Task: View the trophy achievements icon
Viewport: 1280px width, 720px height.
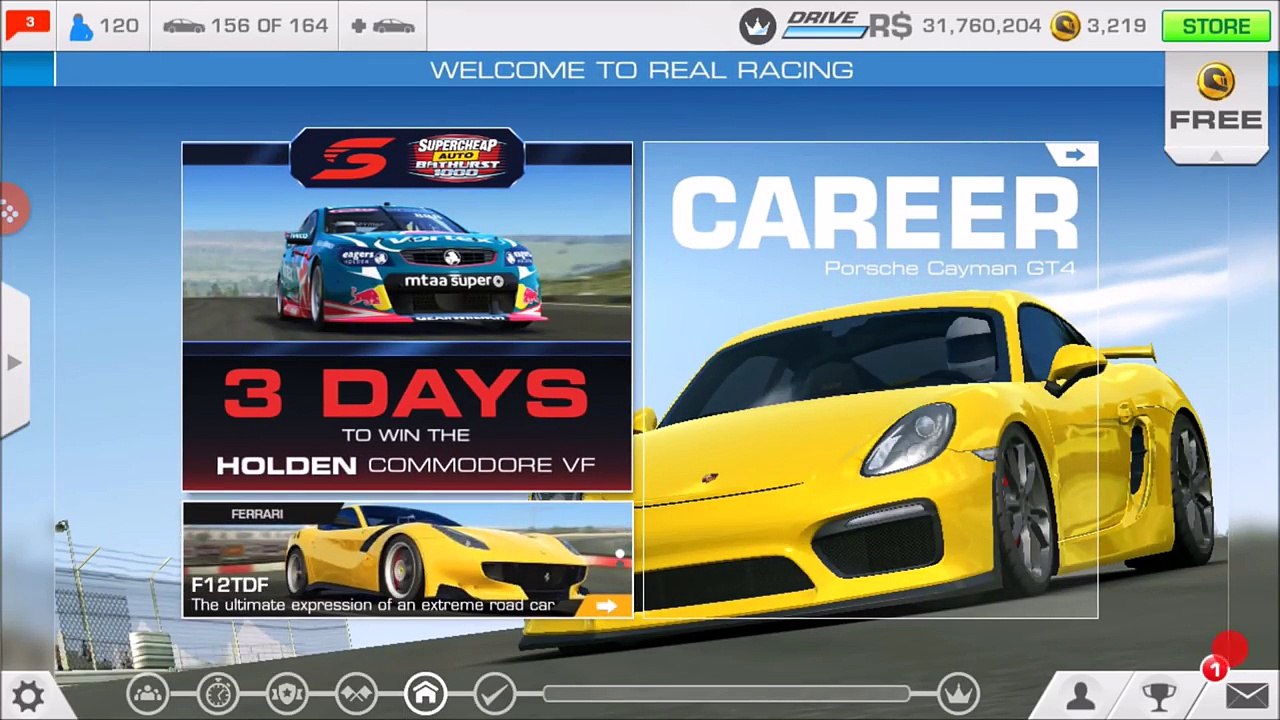Action: pos(1159,696)
